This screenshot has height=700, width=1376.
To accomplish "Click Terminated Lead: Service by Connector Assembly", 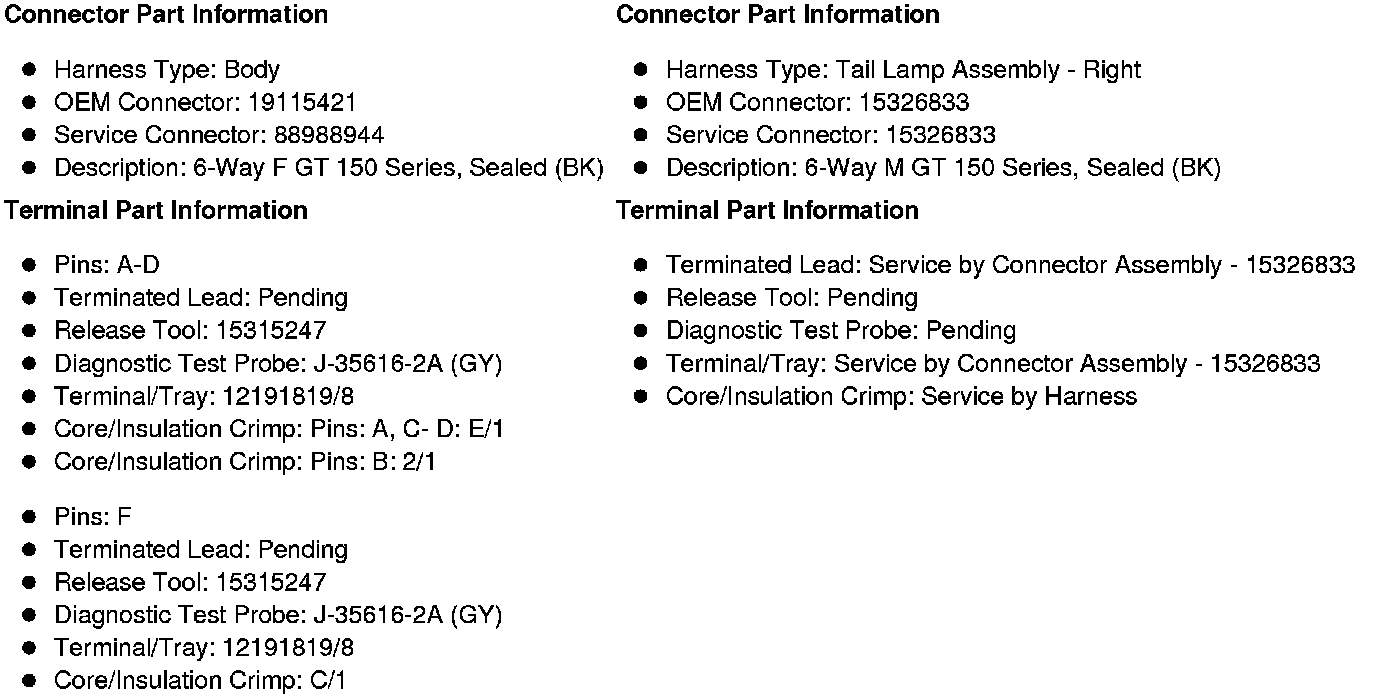I will [1010, 265].
